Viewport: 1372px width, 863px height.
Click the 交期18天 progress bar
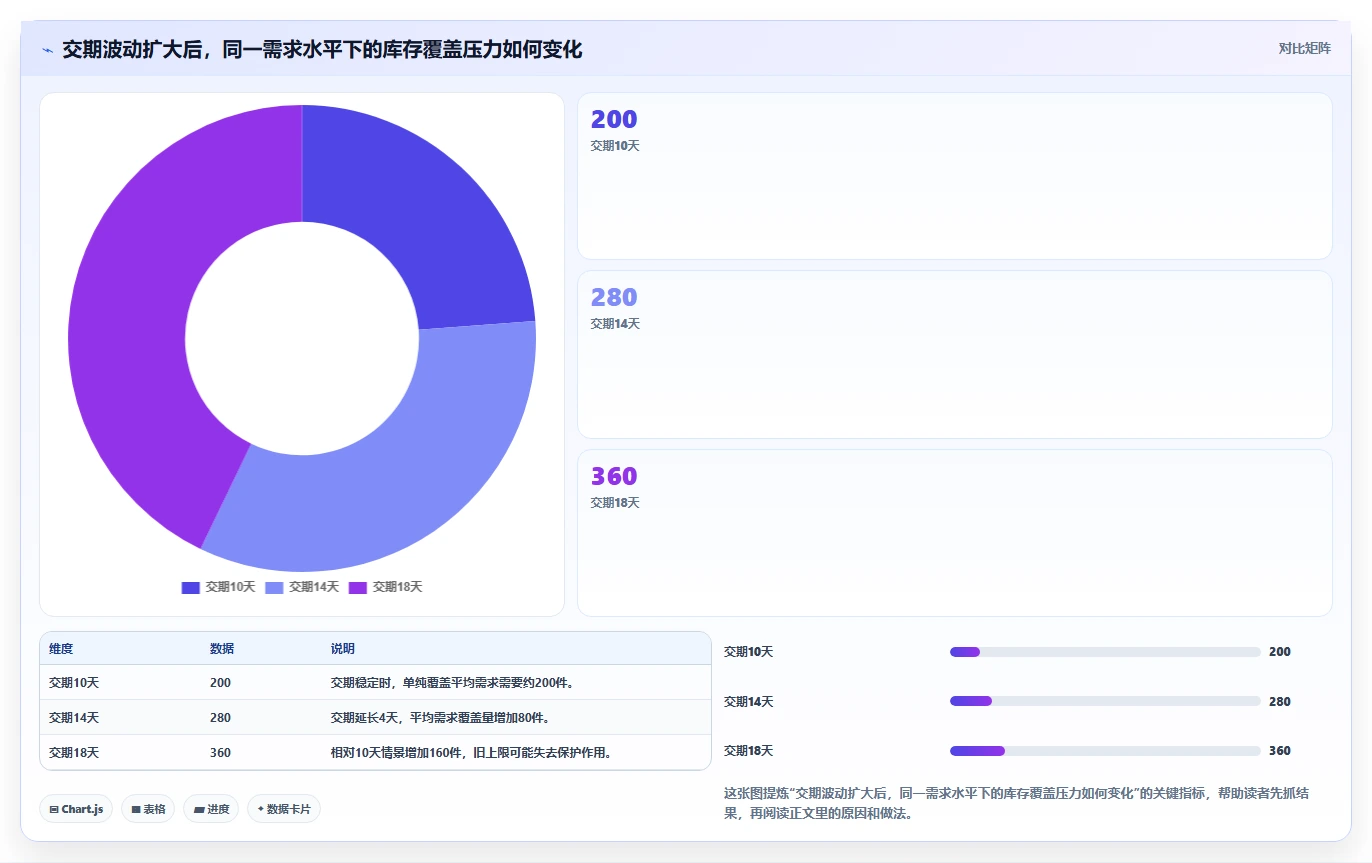(x=1105, y=751)
